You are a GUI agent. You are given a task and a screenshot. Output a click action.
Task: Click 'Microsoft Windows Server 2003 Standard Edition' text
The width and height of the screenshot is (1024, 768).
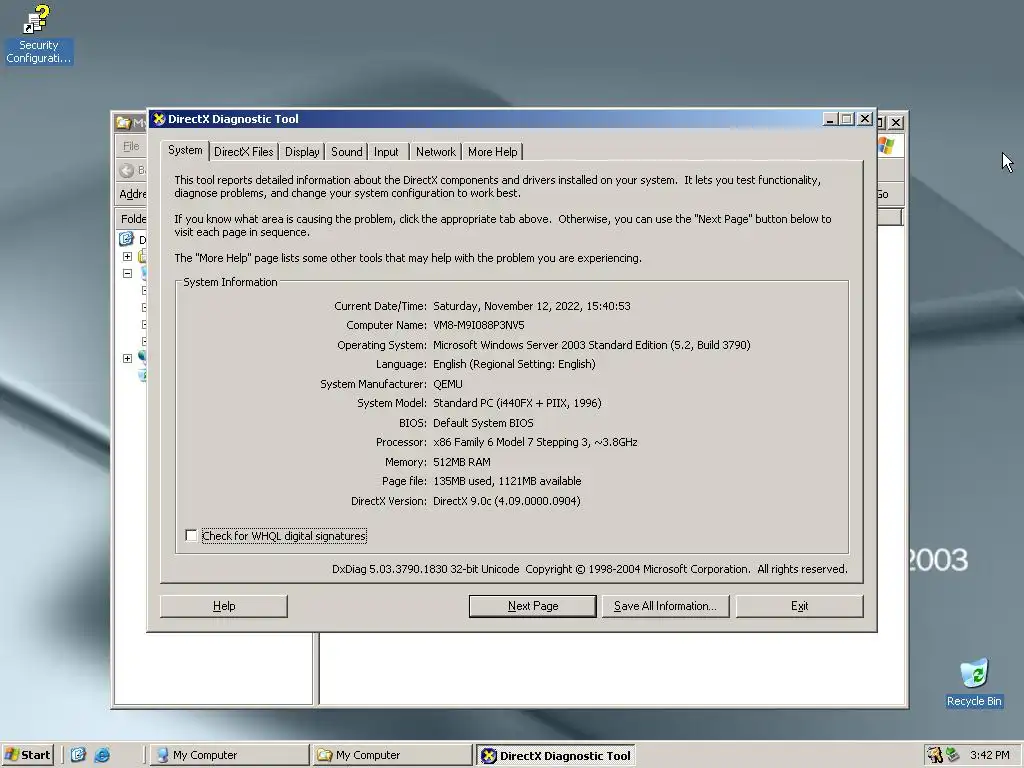coord(550,345)
